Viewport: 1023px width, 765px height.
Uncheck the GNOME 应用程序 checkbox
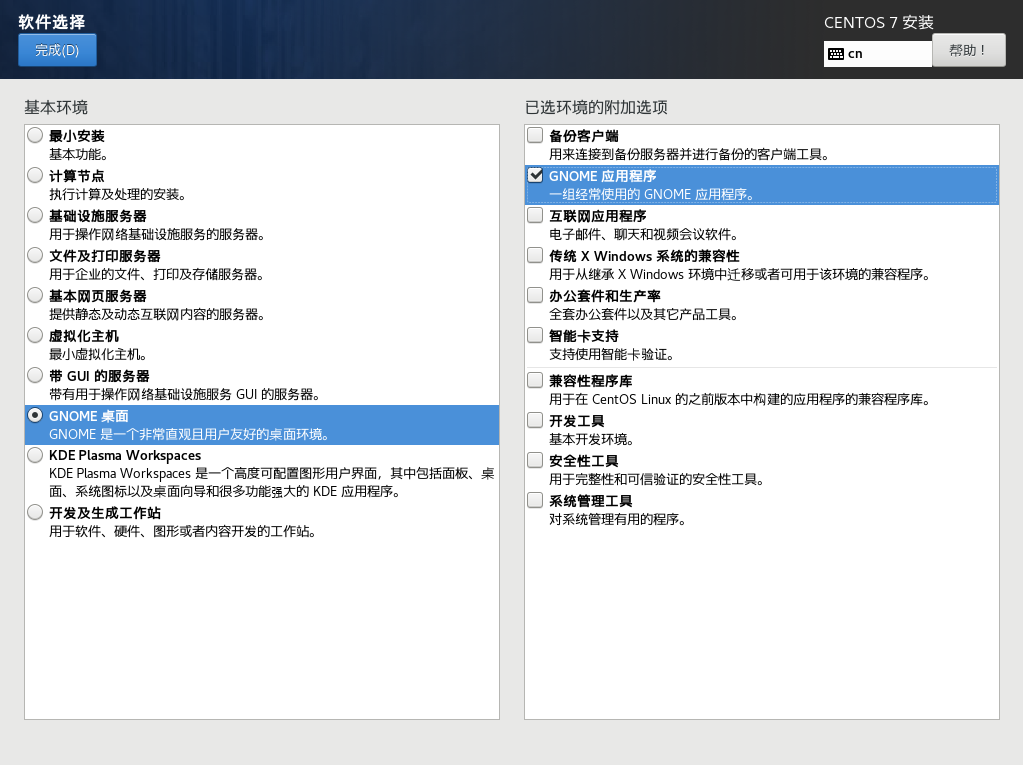[535, 175]
